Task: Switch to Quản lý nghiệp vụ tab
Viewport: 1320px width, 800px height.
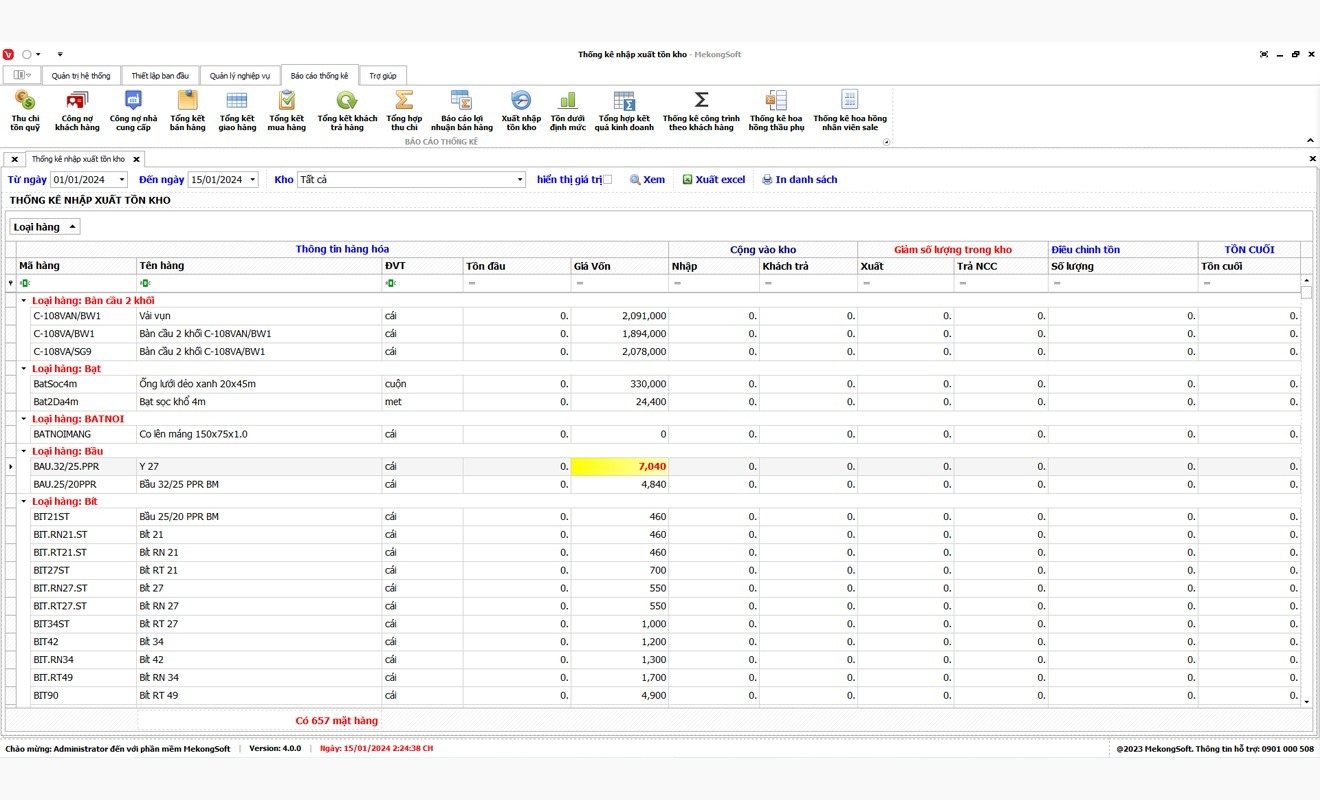Action: point(239,76)
